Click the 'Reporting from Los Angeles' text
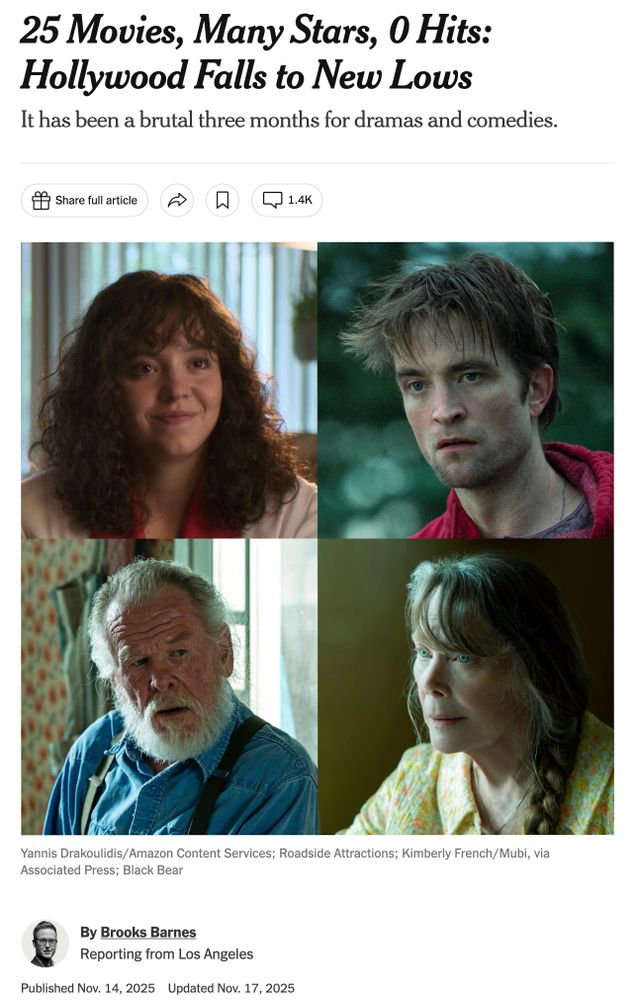 166,954
